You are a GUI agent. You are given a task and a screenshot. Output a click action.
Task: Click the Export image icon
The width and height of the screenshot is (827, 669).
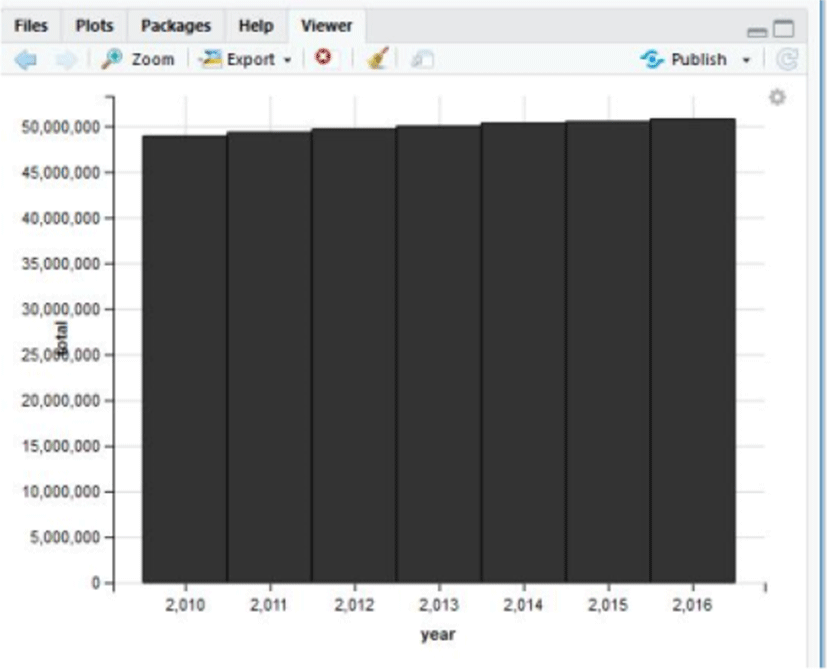210,59
